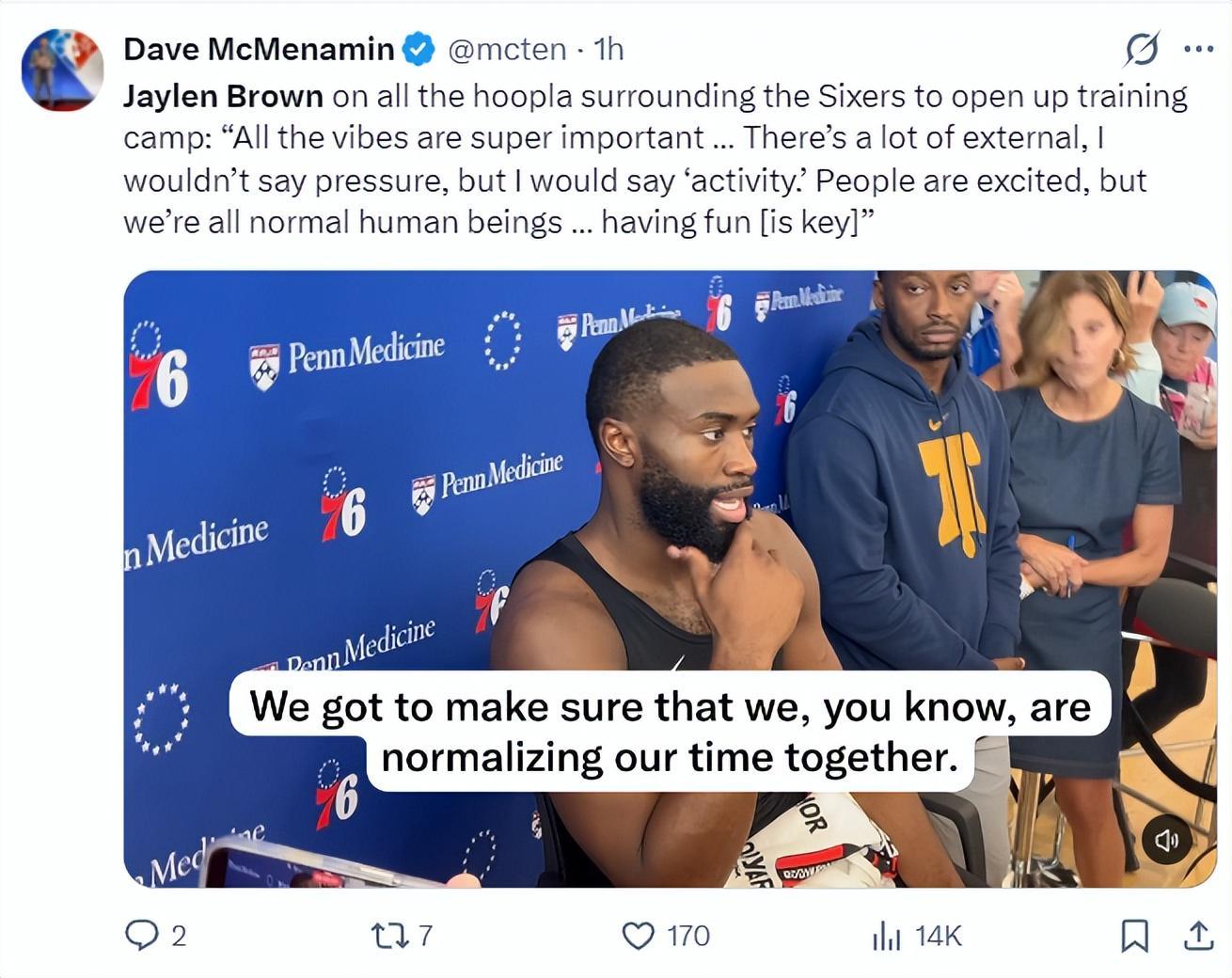Open the 1h timestamp permalink
The width and height of the screenshot is (1232, 978).
(609, 49)
